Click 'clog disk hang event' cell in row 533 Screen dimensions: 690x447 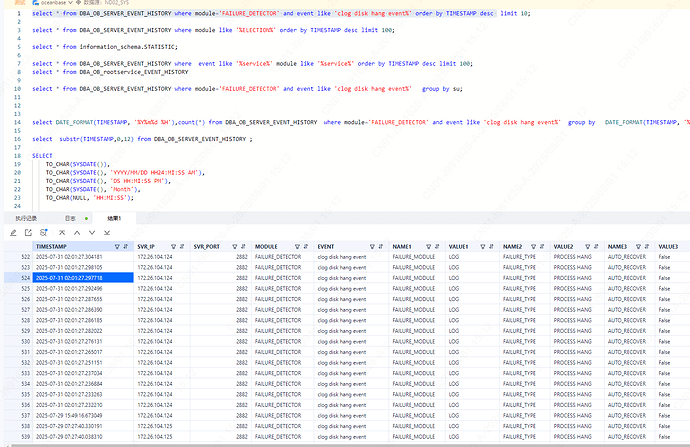[x=352, y=374]
